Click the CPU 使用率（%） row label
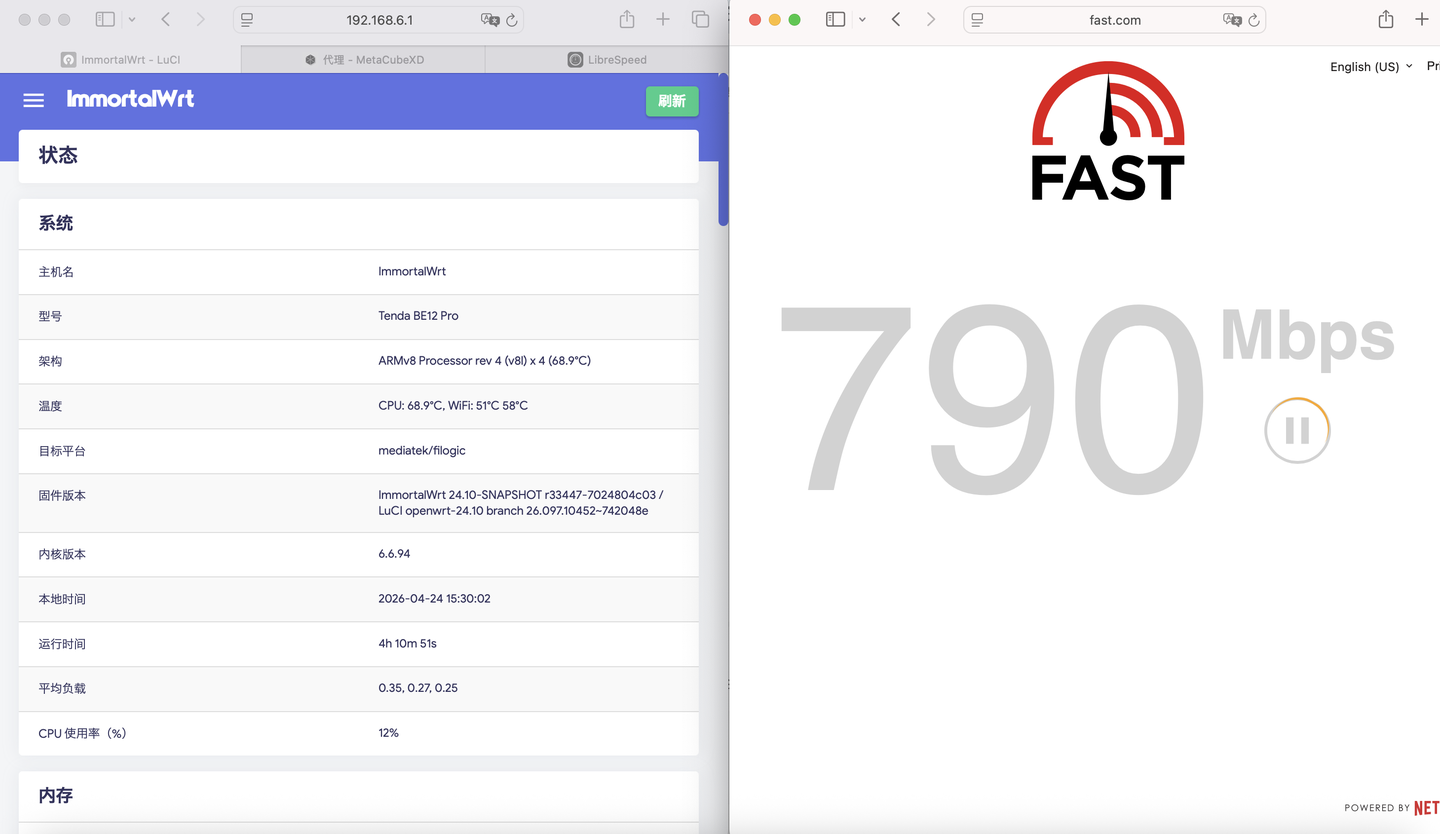This screenshot has height=834, width=1440. tap(83, 733)
